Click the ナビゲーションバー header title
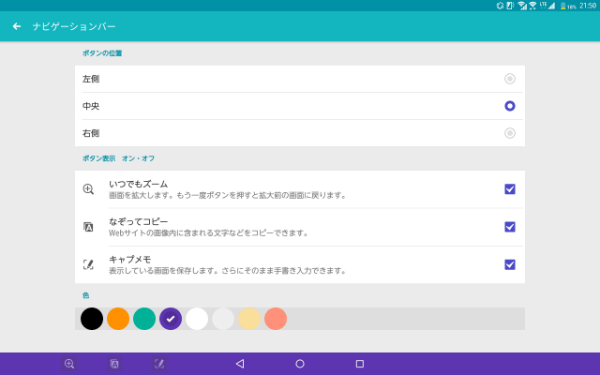Image resolution: width=600 pixels, height=375 pixels. (74, 26)
